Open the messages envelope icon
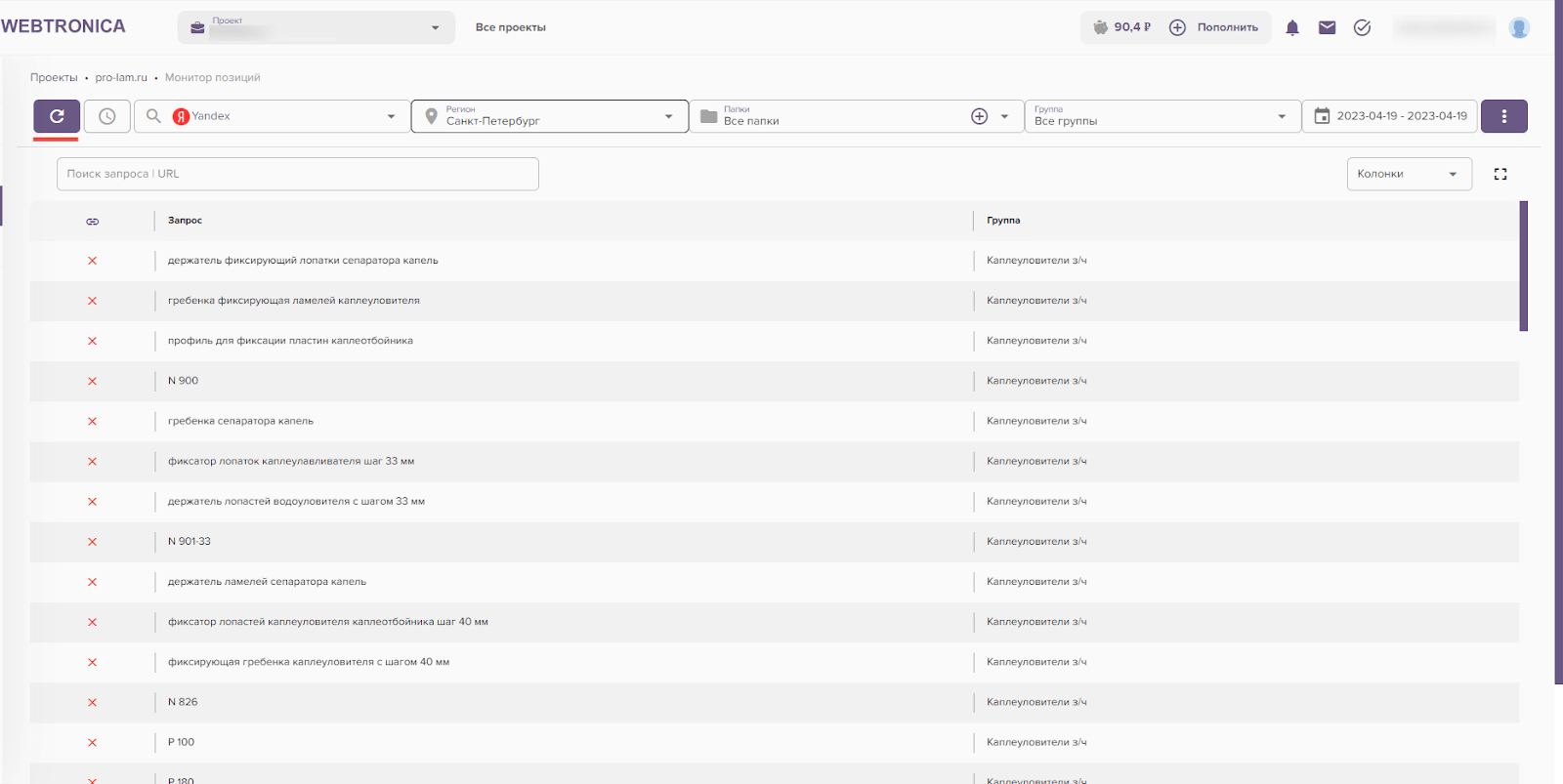1563x784 pixels. [1327, 27]
